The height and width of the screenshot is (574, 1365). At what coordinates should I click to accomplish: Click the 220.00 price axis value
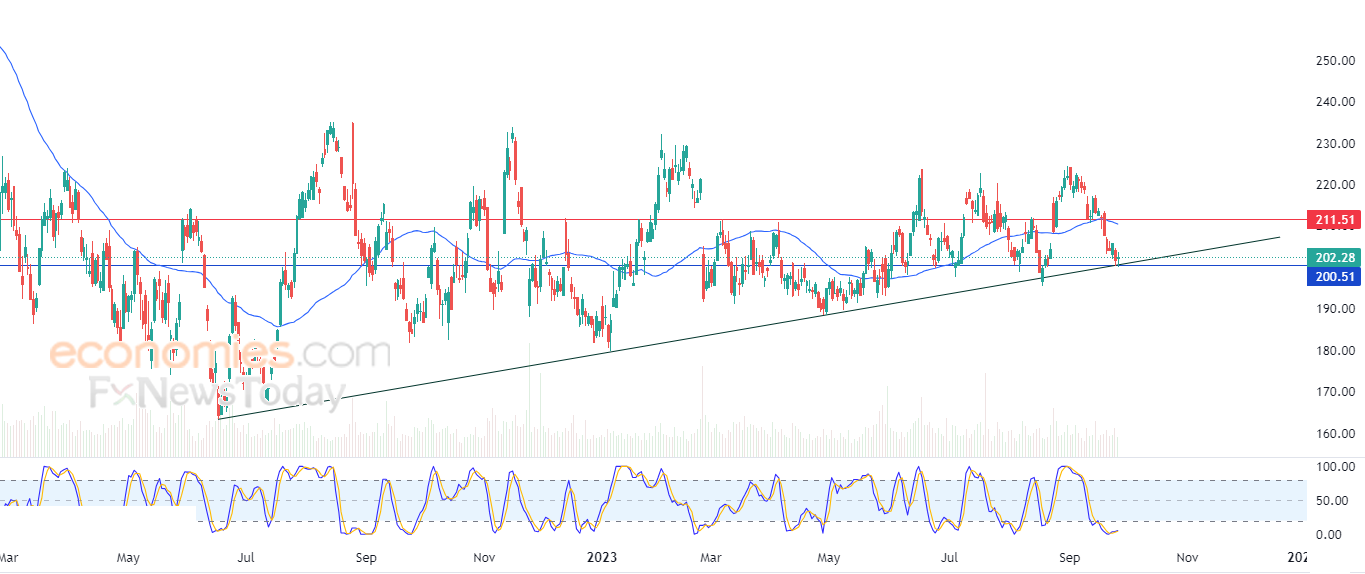pyautogui.click(x=1336, y=185)
